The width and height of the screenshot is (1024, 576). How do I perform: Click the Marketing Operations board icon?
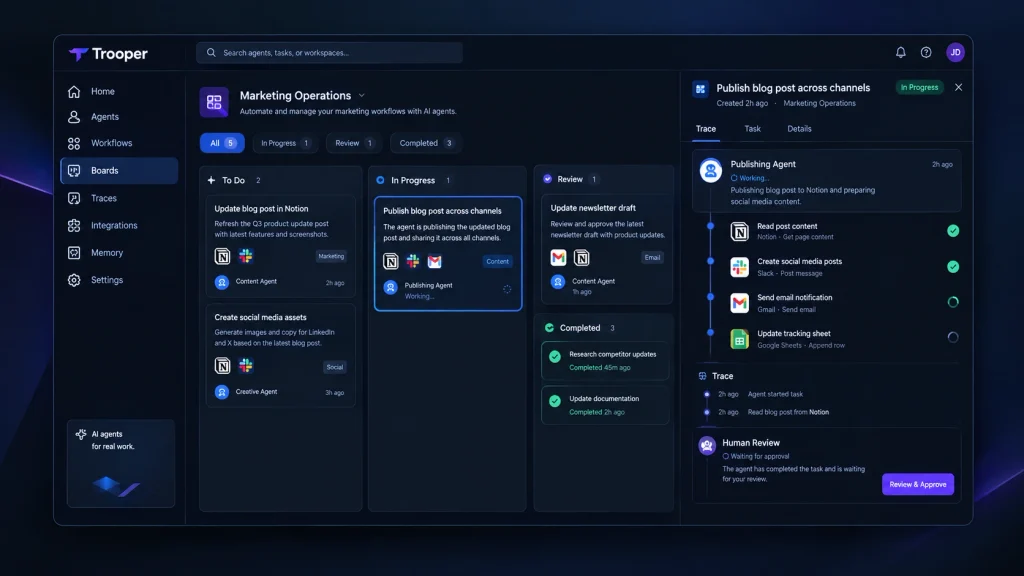coord(214,102)
